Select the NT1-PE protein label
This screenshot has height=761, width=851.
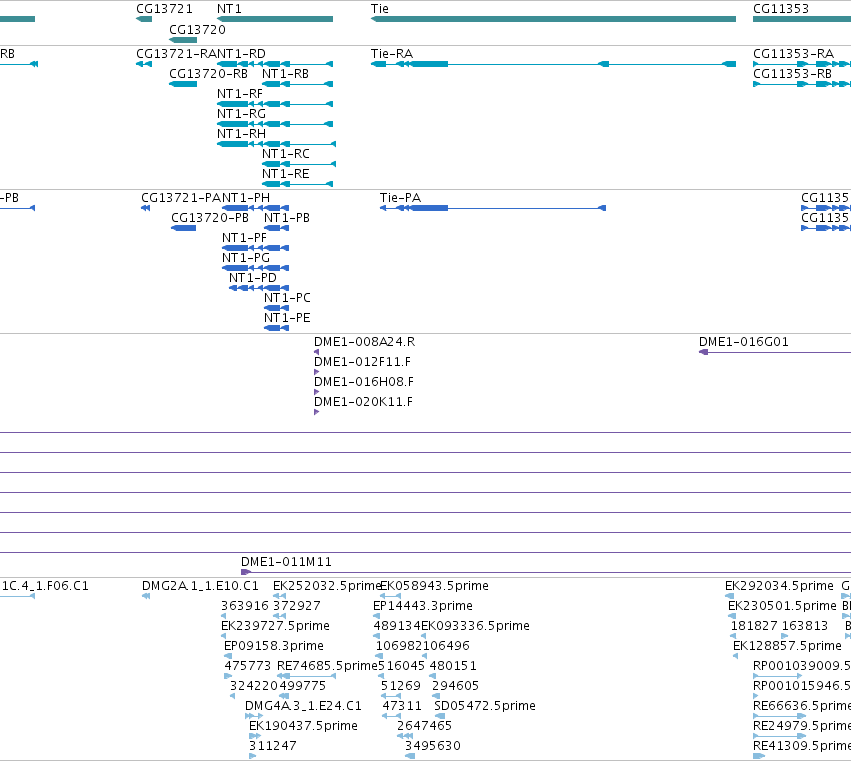click(x=287, y=319)
